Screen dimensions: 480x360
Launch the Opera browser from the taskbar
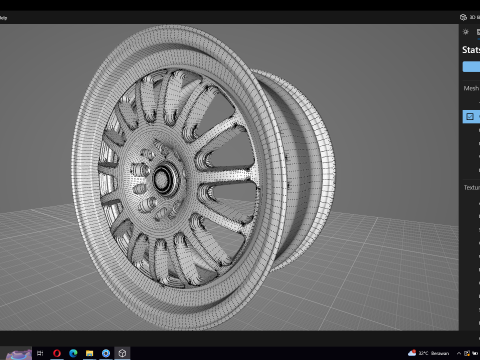click(57, 353)
